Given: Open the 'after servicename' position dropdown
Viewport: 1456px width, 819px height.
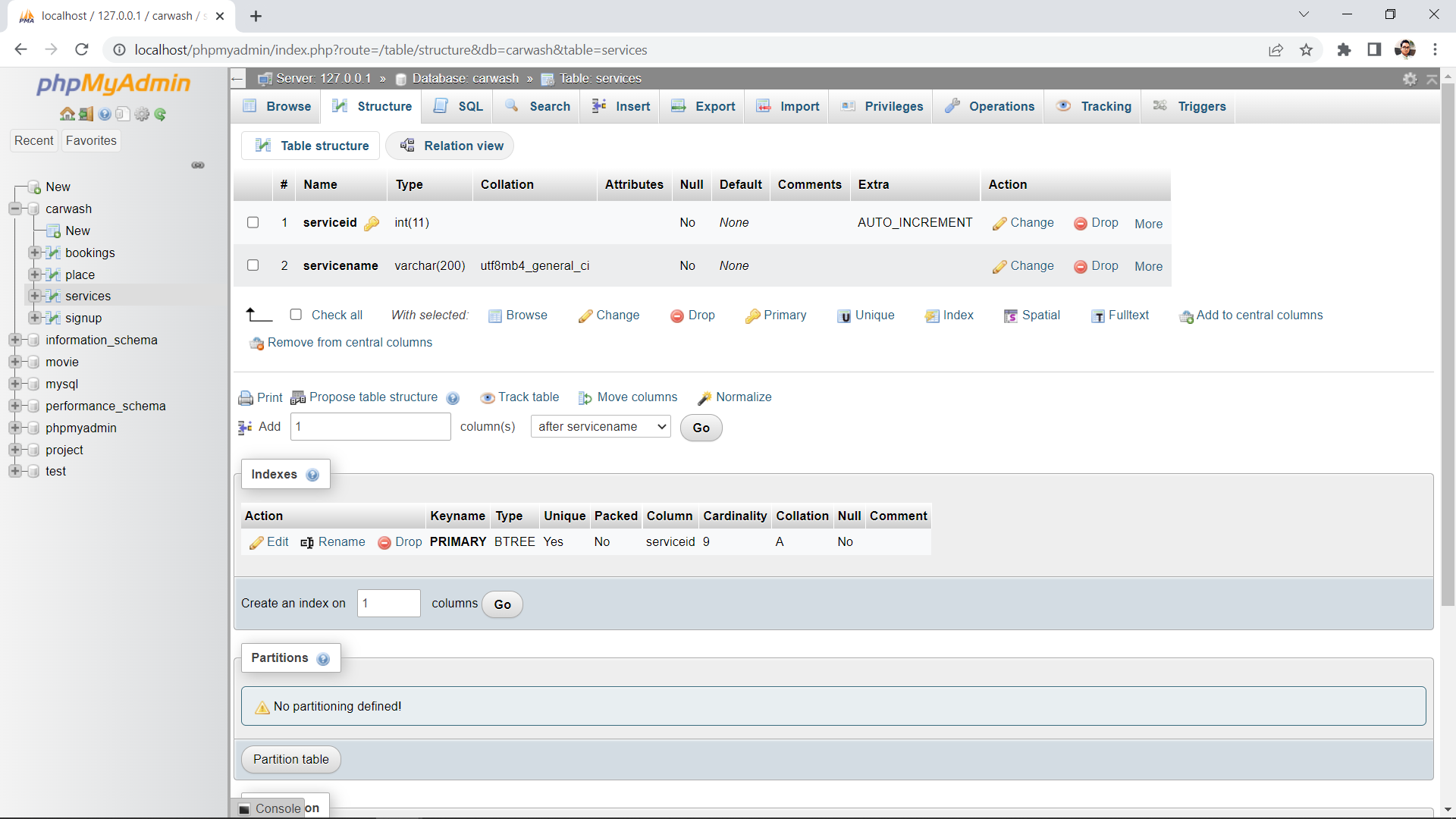Looking at the screenshot, I should pos(601,427).
